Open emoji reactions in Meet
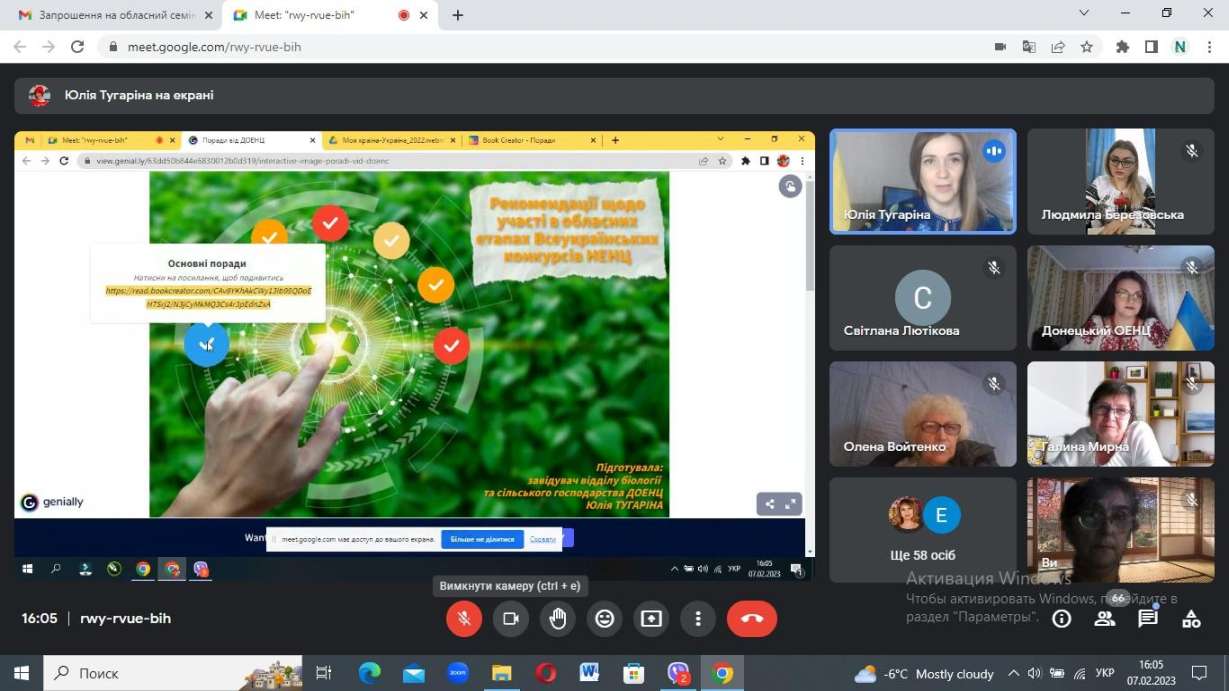 [604, 619]
